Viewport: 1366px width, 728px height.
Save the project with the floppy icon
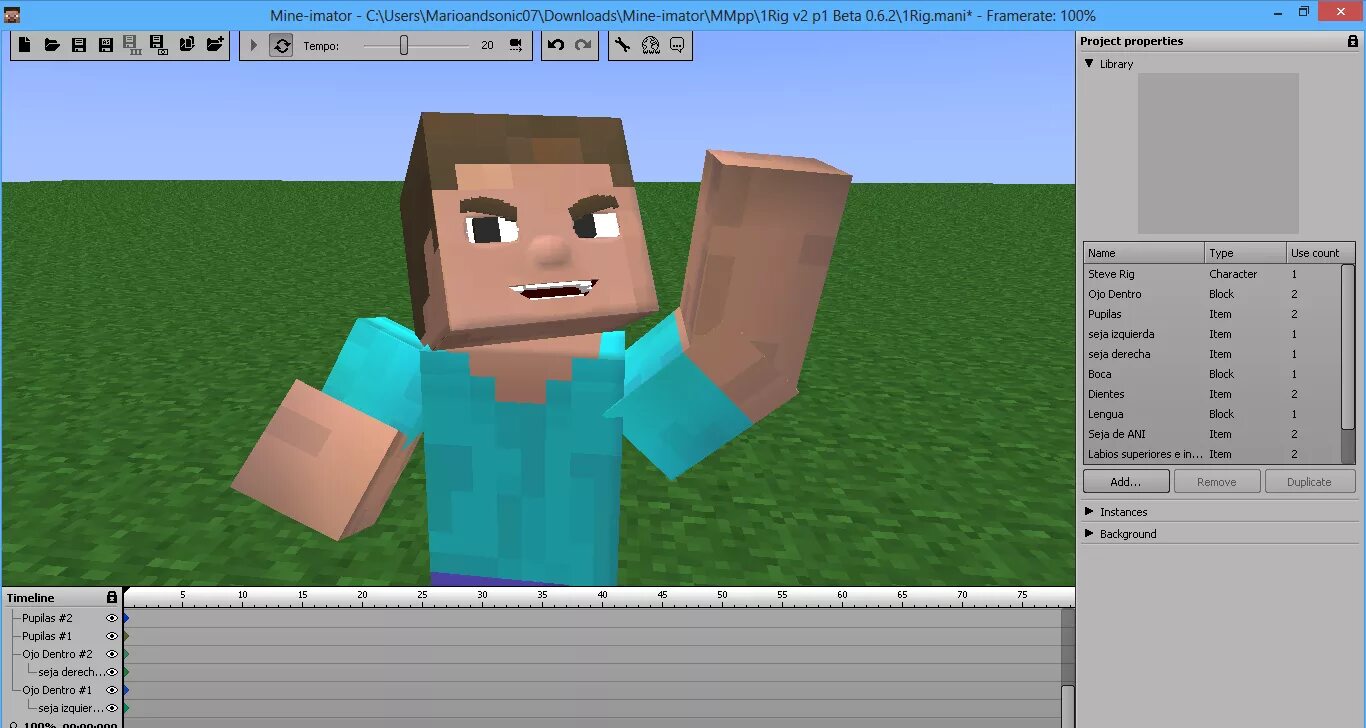pyautogui.click(x=79, y=45)
